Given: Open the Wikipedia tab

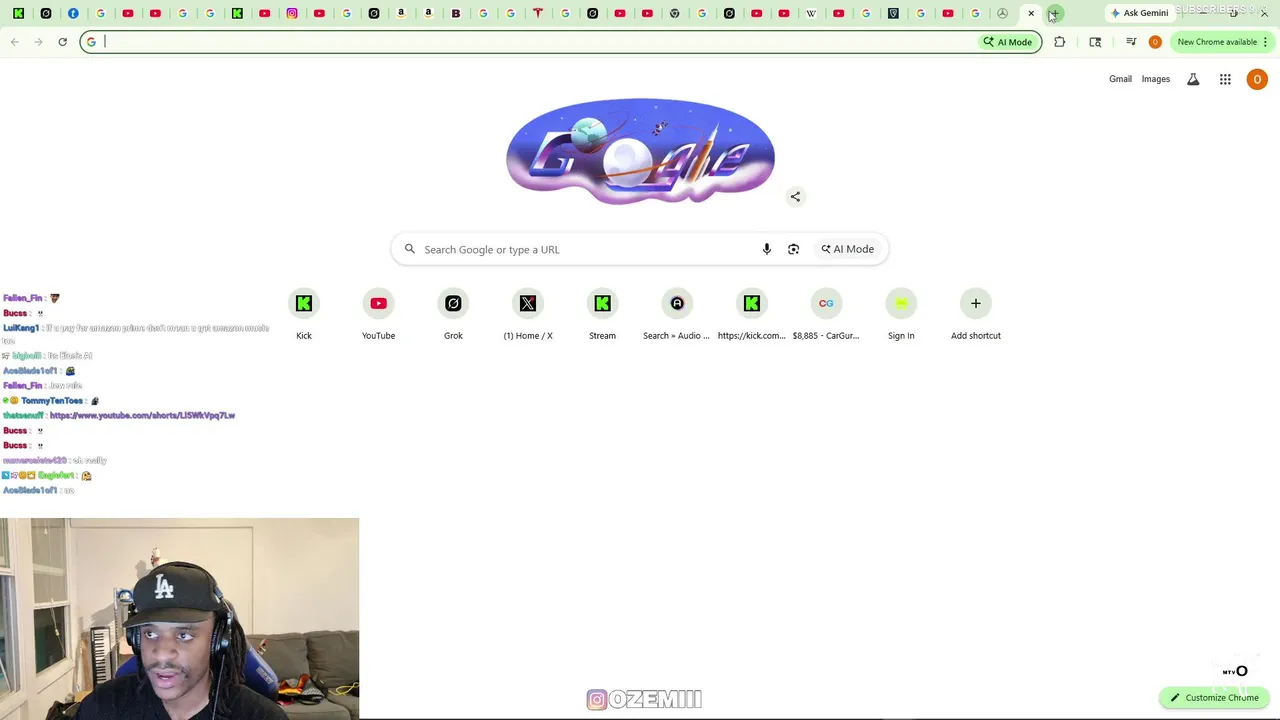Looking at the screenshot, I should (x=811, y=13).
